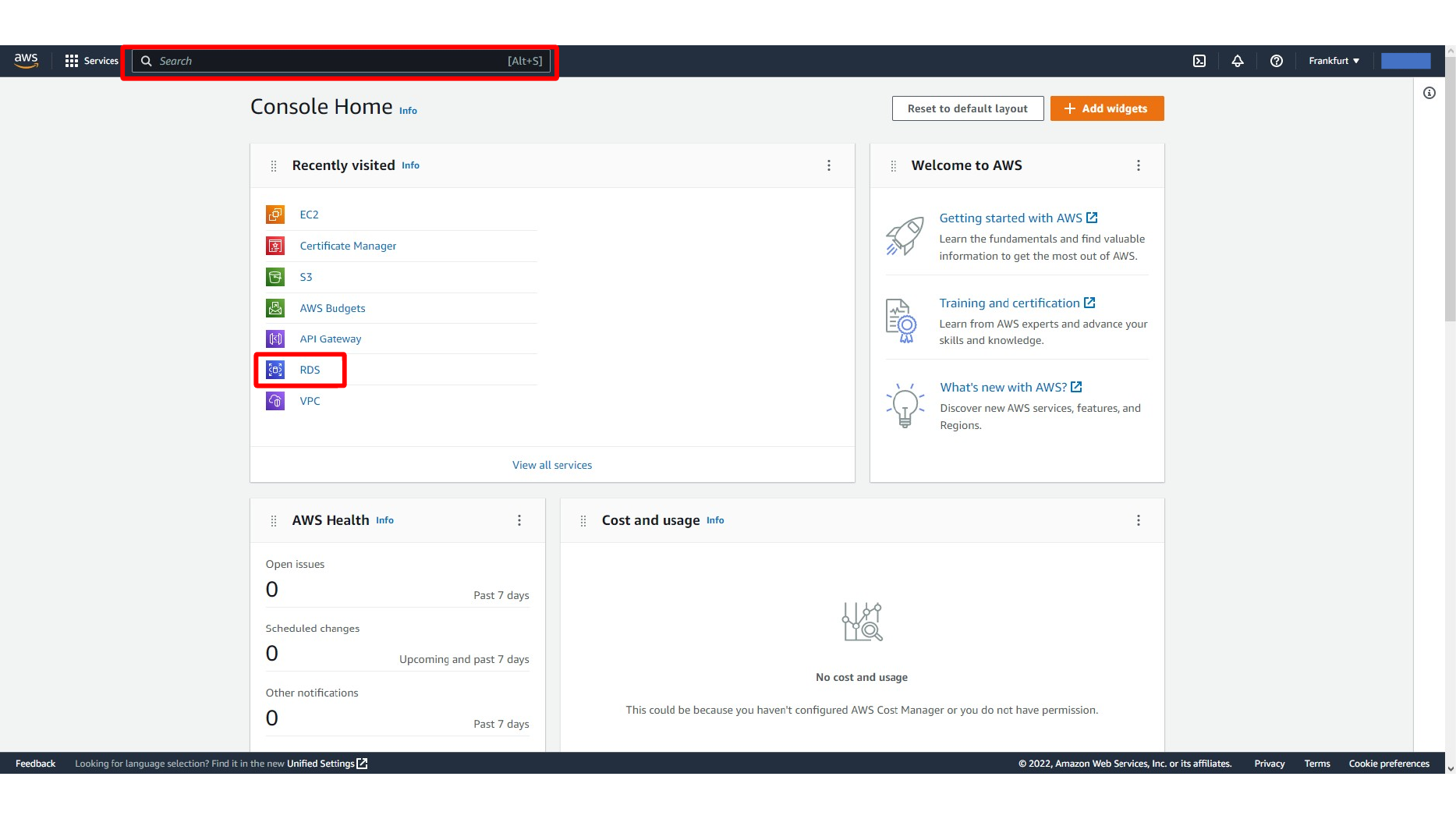Open the notifications bell
1456x819 pixels.
[1238, 61]
